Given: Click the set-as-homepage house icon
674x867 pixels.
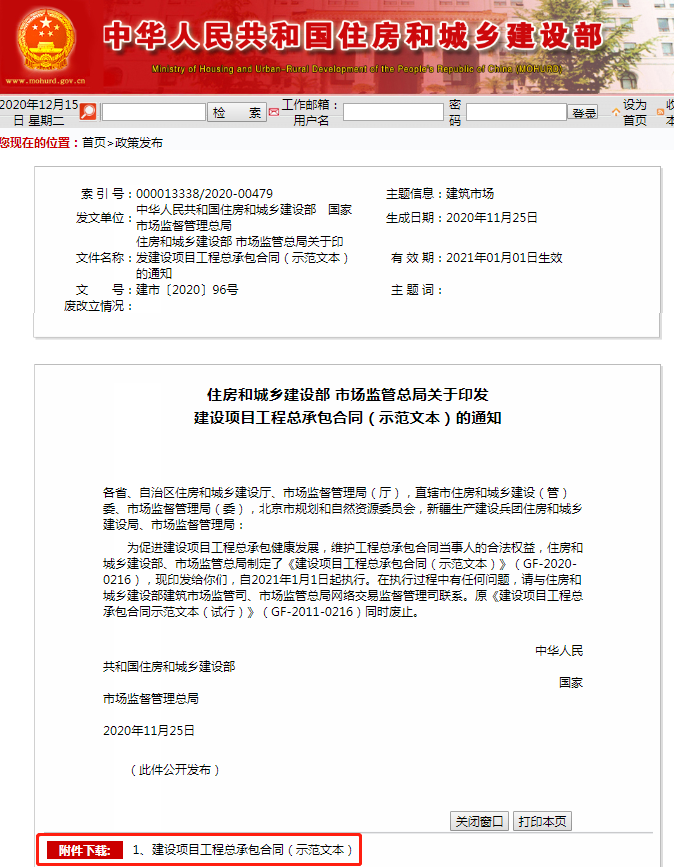Looking at the screenshot, I should [615, 112].
